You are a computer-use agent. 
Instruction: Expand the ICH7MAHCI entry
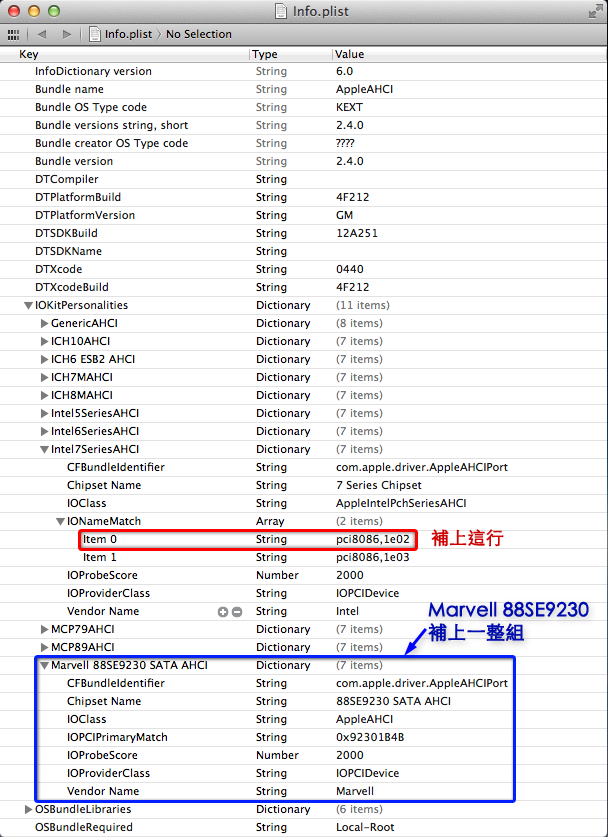(44, 377)
